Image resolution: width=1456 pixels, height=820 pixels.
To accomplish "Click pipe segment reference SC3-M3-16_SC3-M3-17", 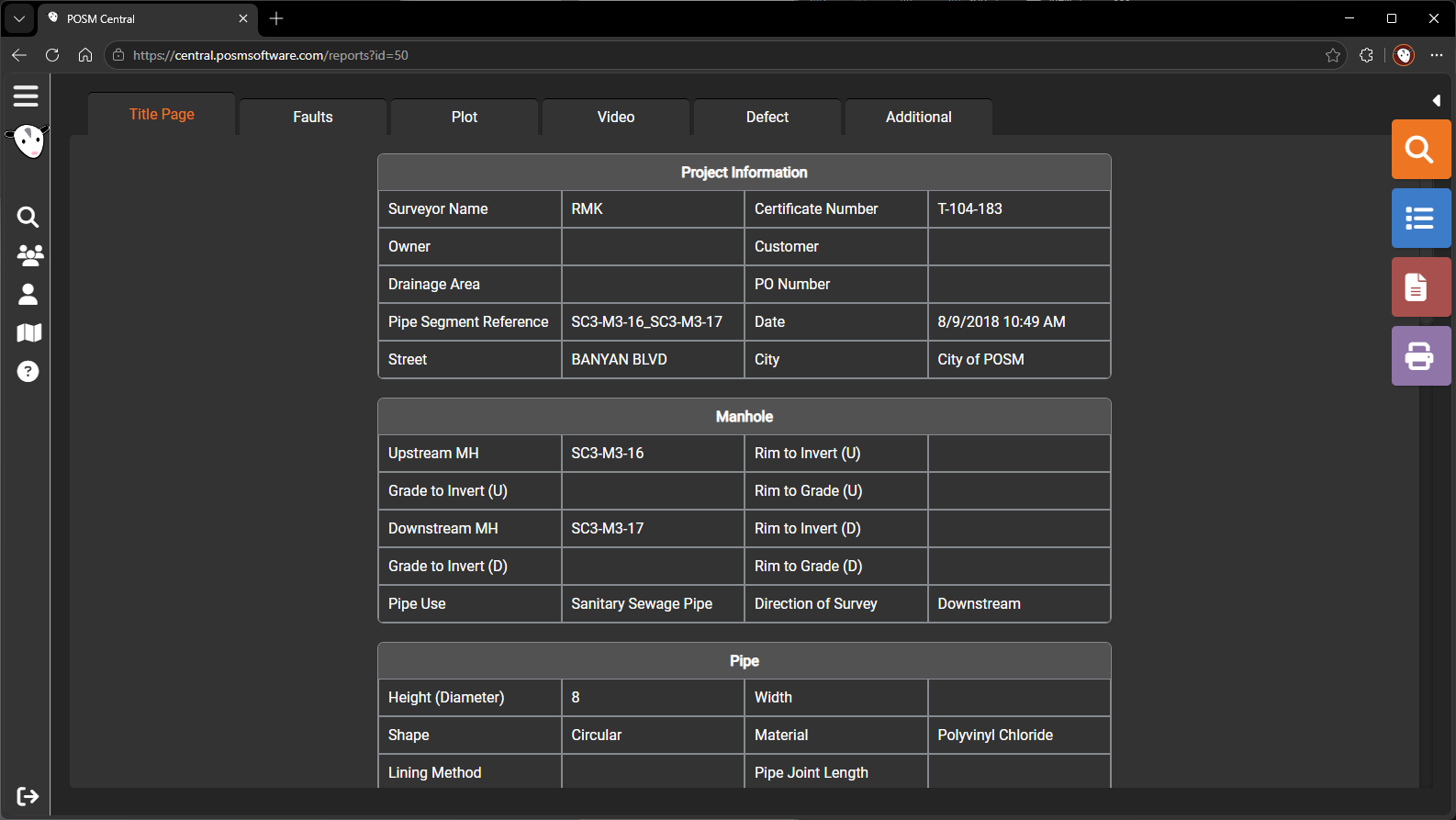I will pyautogui.click(x=647, y=322).
